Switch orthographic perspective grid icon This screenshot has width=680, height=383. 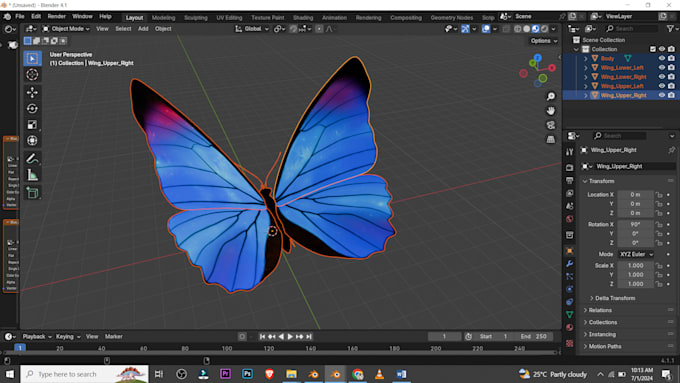point(550,139)
